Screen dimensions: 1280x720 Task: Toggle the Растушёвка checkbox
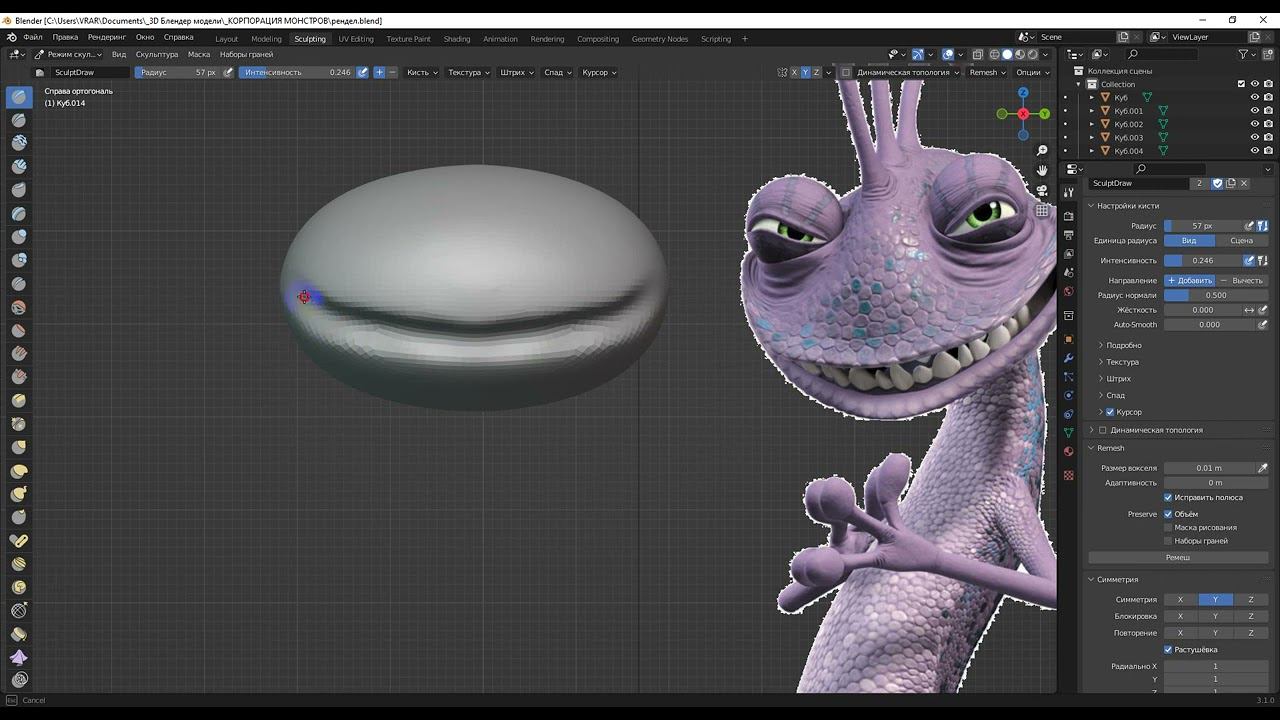1167,650
